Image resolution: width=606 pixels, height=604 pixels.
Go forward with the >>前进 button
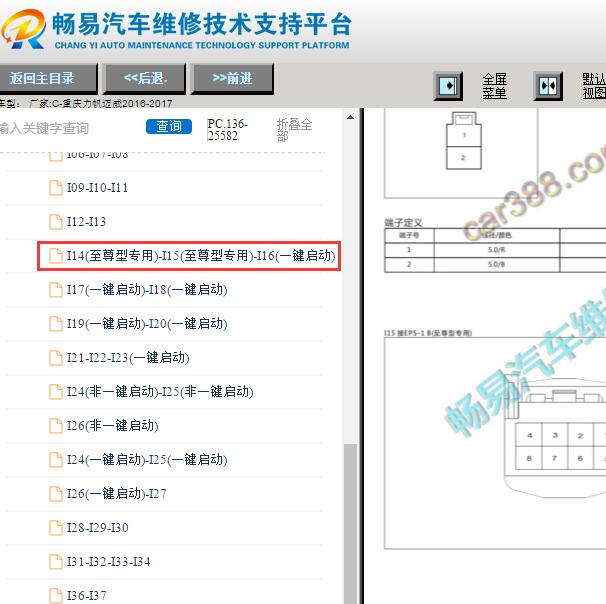click(x=232, y=78)
